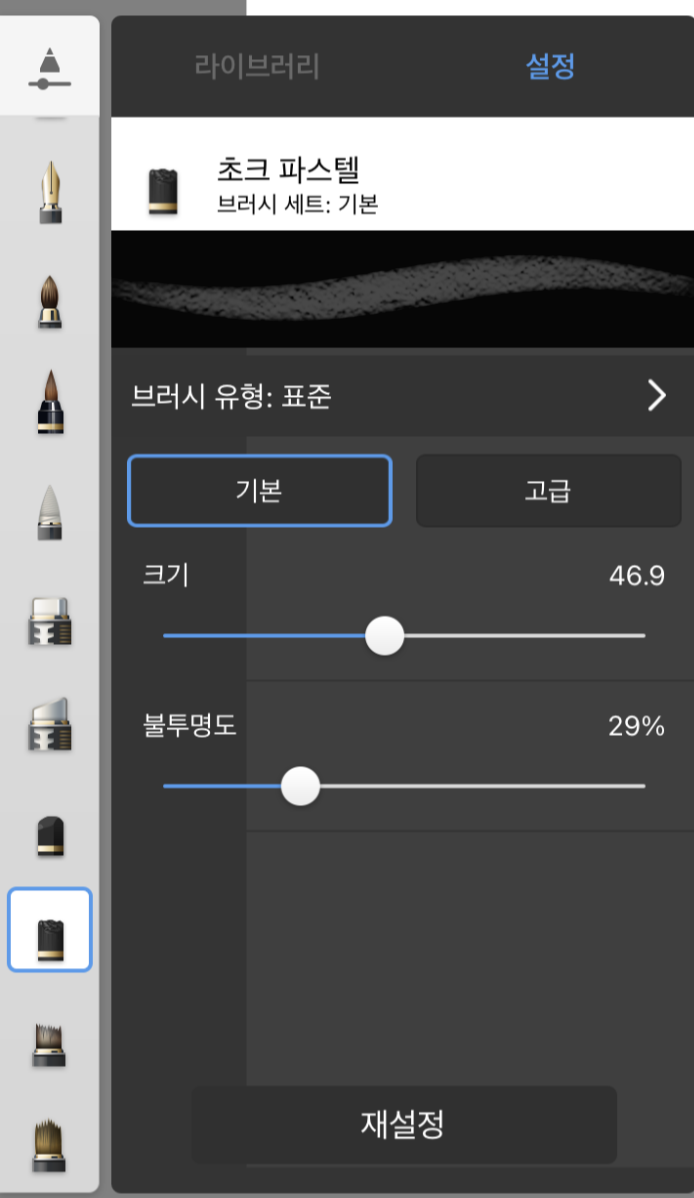This screenshot has width=694, height=1198.
Task: Click the chevron arrow beside brush type
Action: tap(657, 396)
